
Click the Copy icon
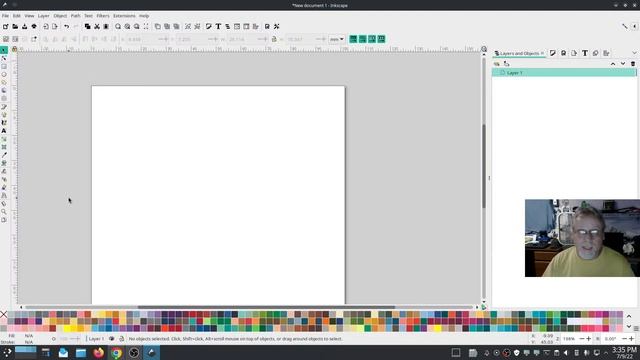point(87,27)
